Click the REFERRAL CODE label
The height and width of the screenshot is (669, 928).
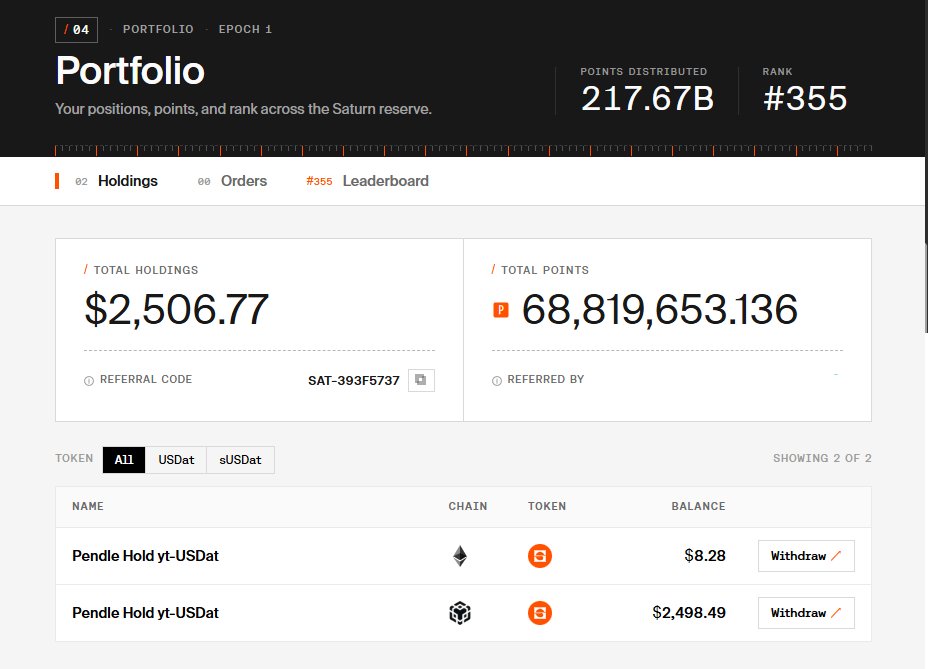click(x=146, y=379)
